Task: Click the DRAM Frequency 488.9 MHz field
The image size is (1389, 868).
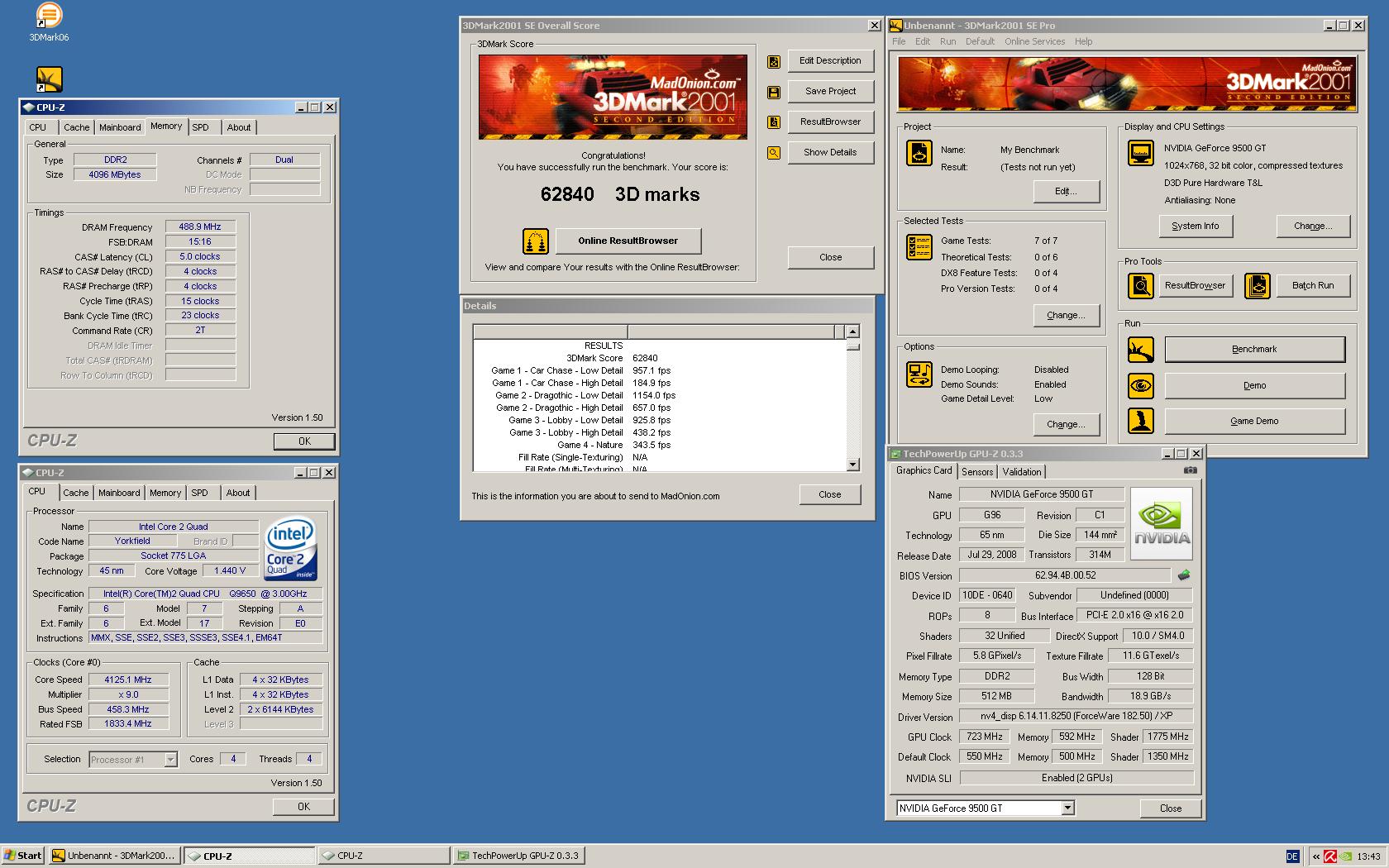Action: (200, 227)
